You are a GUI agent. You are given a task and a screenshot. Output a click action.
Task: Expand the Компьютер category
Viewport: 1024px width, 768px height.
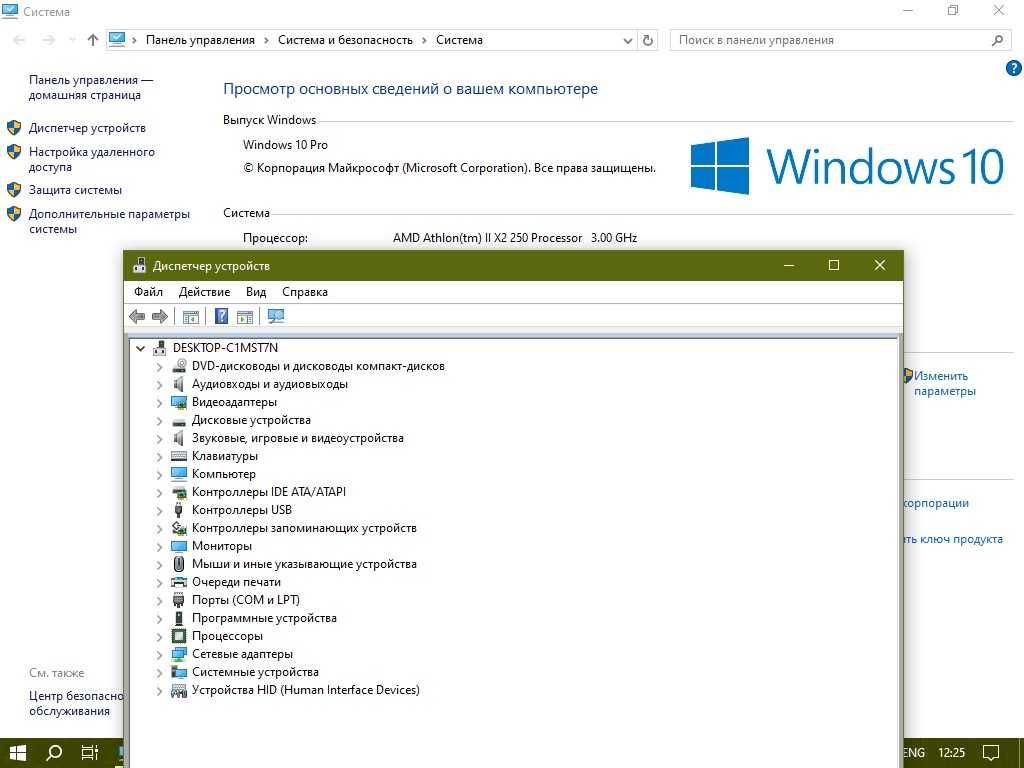pos(159,475)
